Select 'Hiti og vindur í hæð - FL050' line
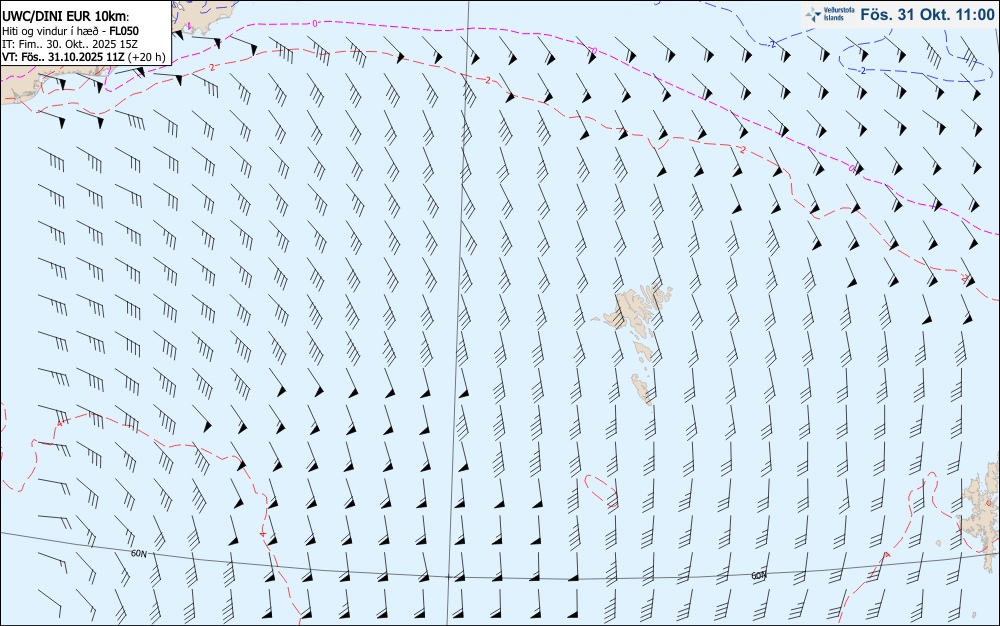 point(70,31)
